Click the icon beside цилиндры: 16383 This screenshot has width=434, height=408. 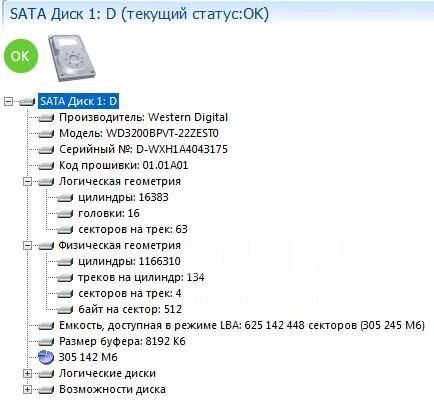tap(65, 197)
